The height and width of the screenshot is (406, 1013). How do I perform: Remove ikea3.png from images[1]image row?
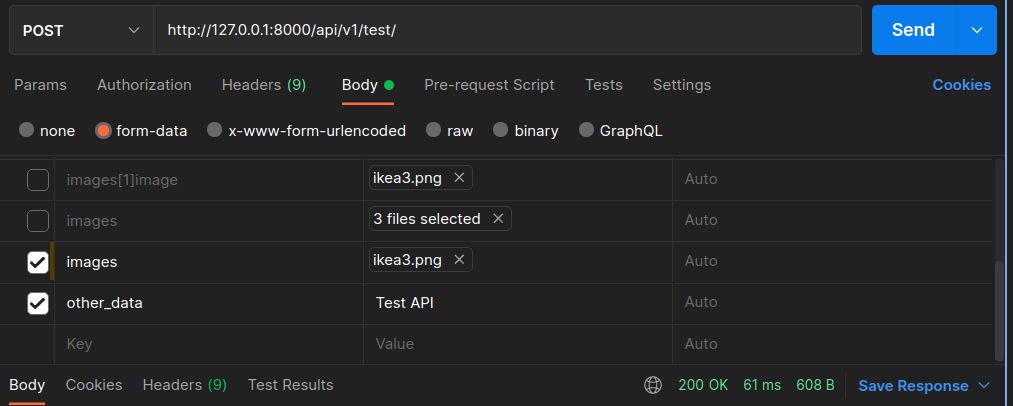click(459, 178)
